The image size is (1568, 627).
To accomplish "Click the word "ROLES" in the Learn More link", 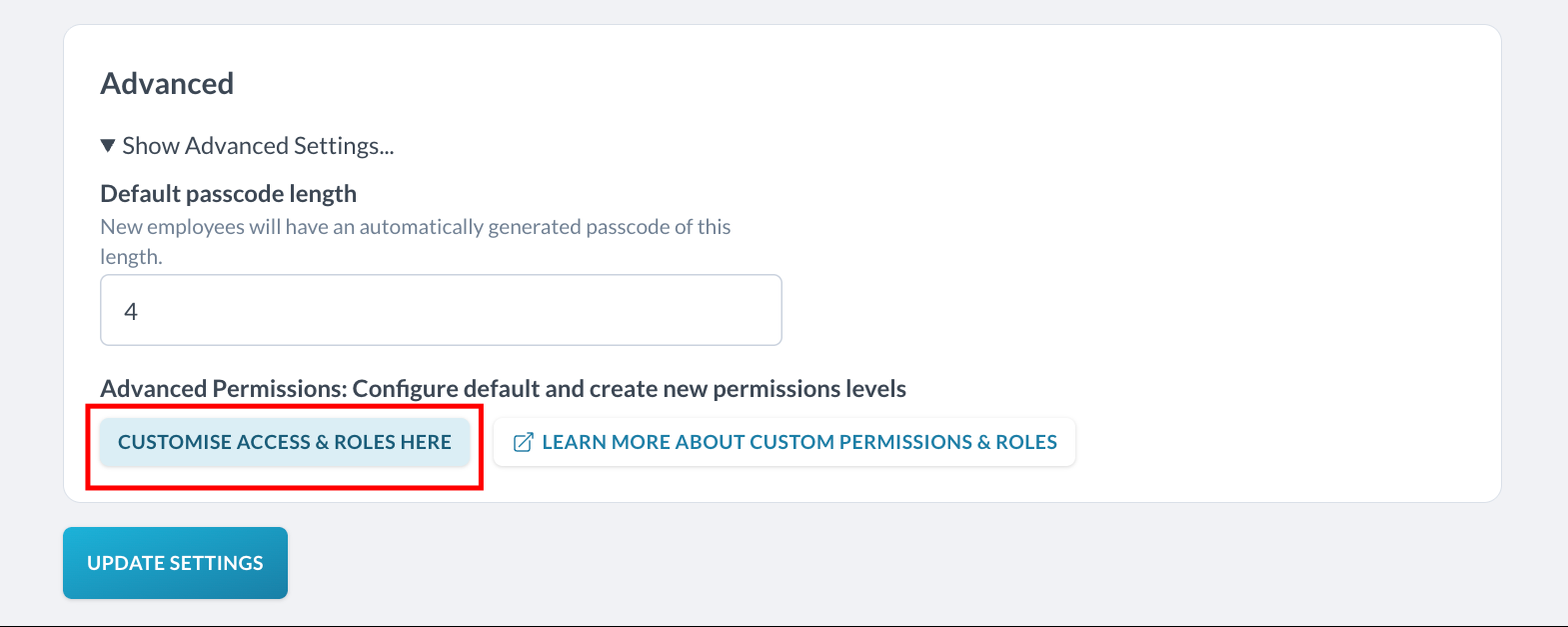I will point(1026,442).
